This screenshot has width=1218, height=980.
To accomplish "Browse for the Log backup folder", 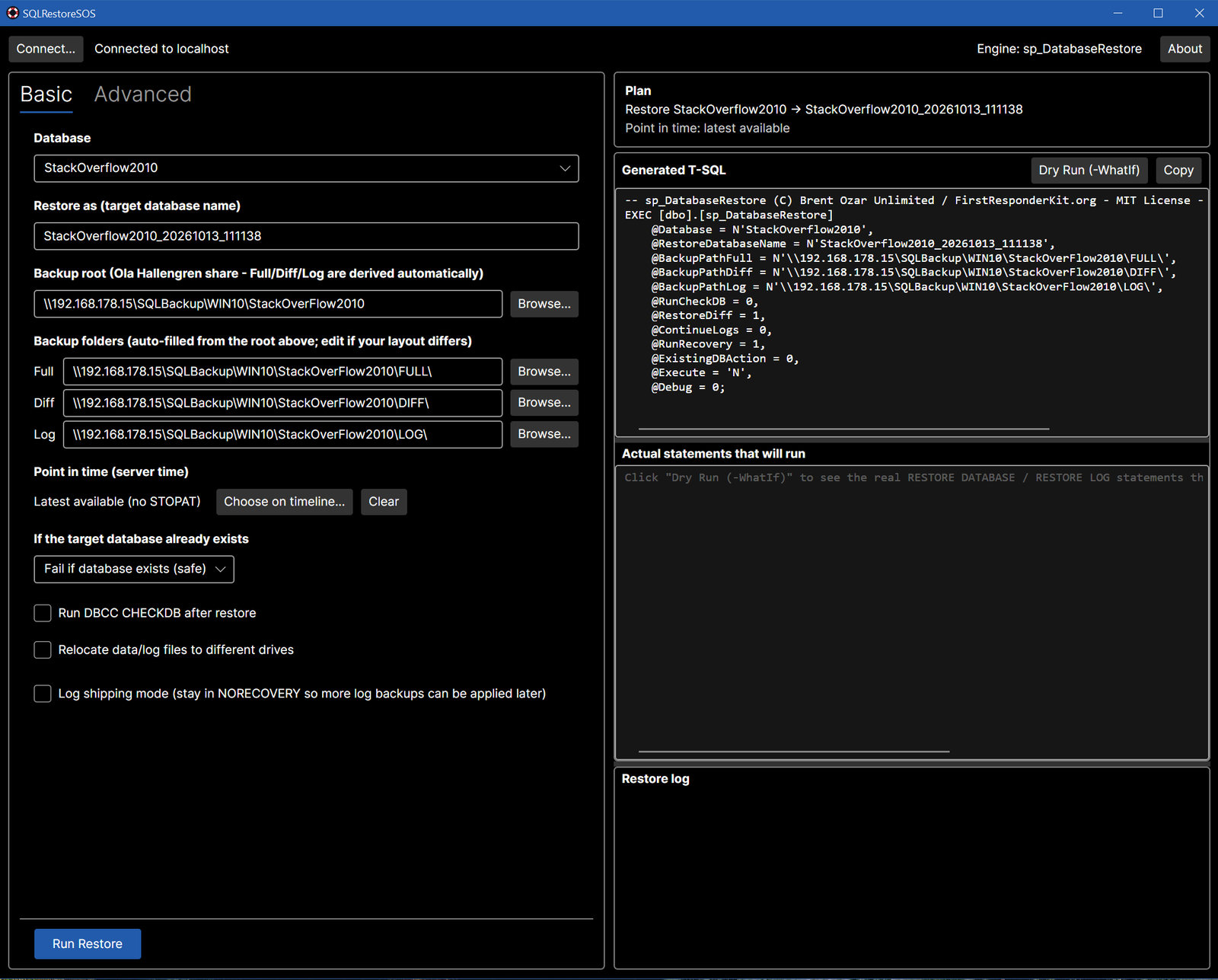I will (544, 434).
